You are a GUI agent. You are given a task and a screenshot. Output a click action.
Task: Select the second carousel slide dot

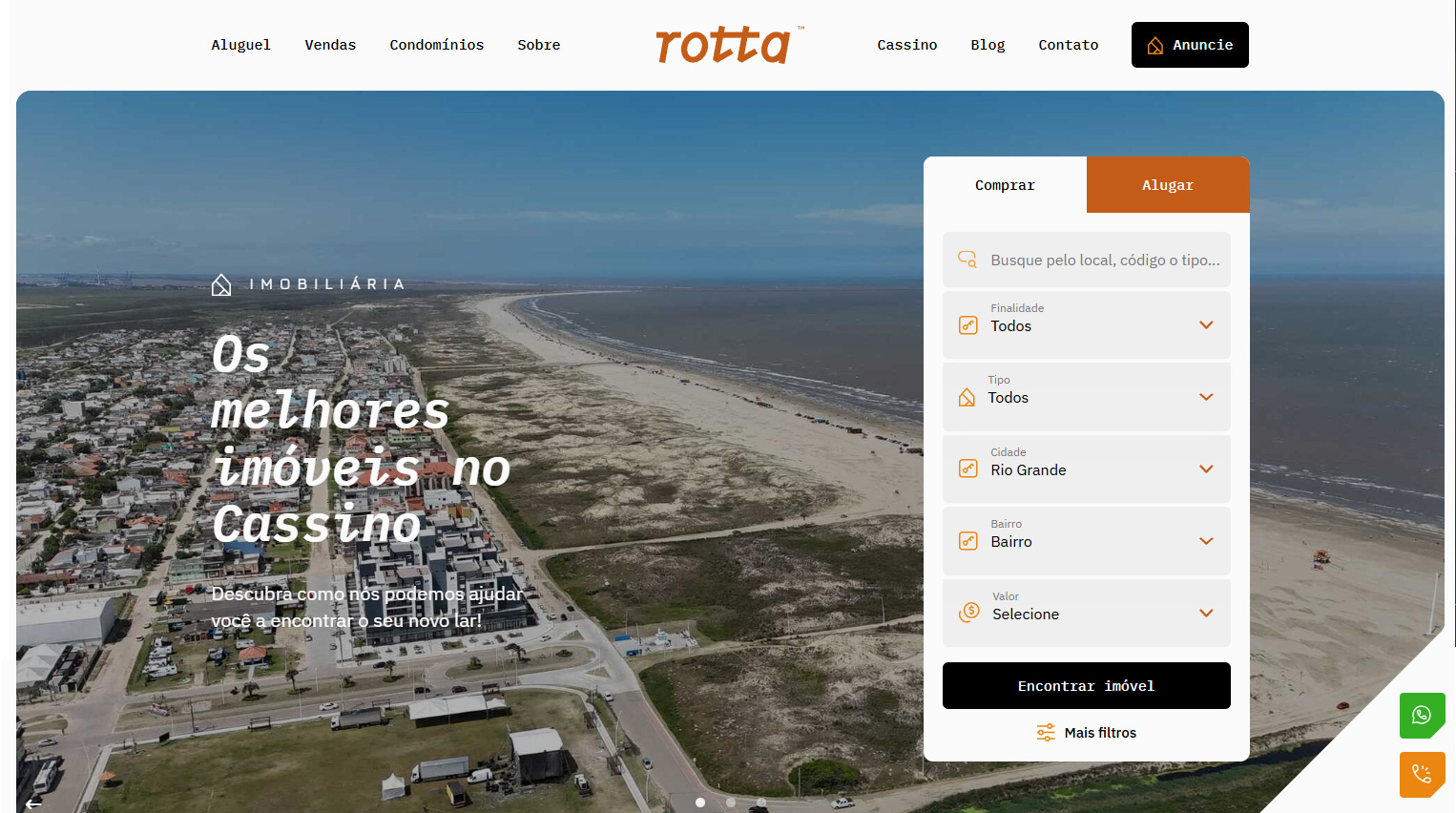[731, 803]
